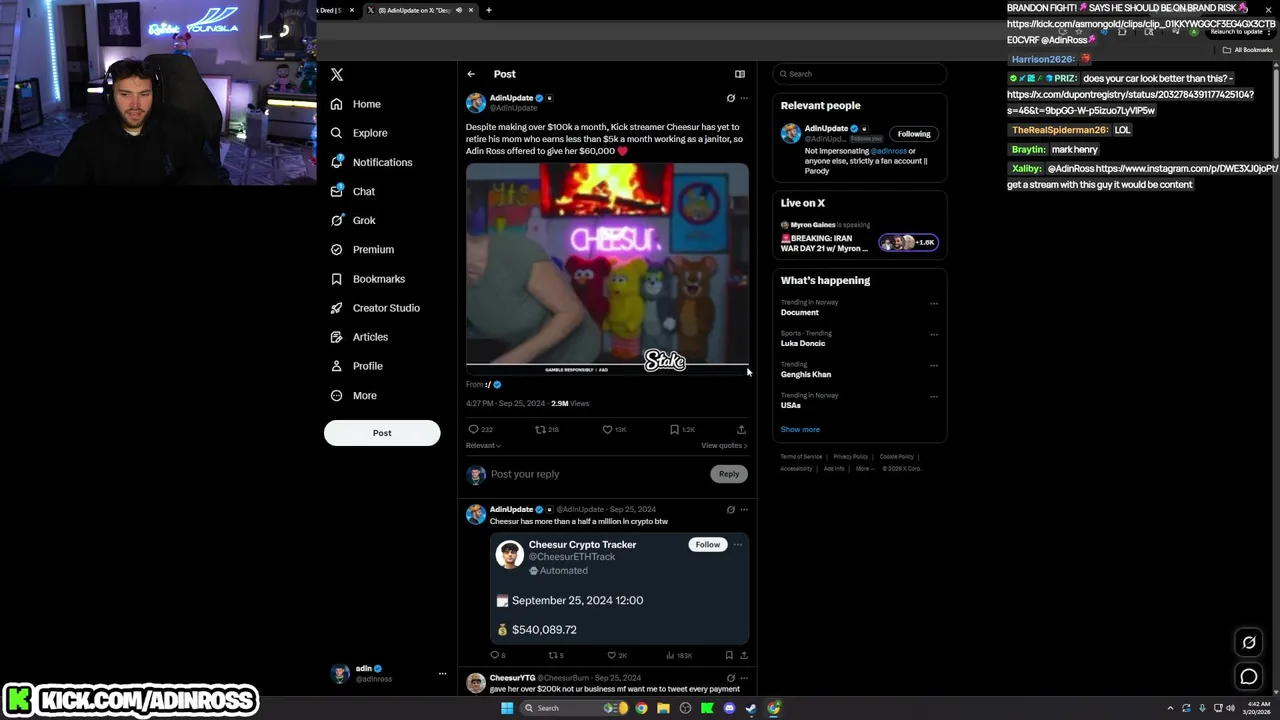Click the repost icon with 5 count
Screen dimensions: 1280x720
(x=551, y=655)
